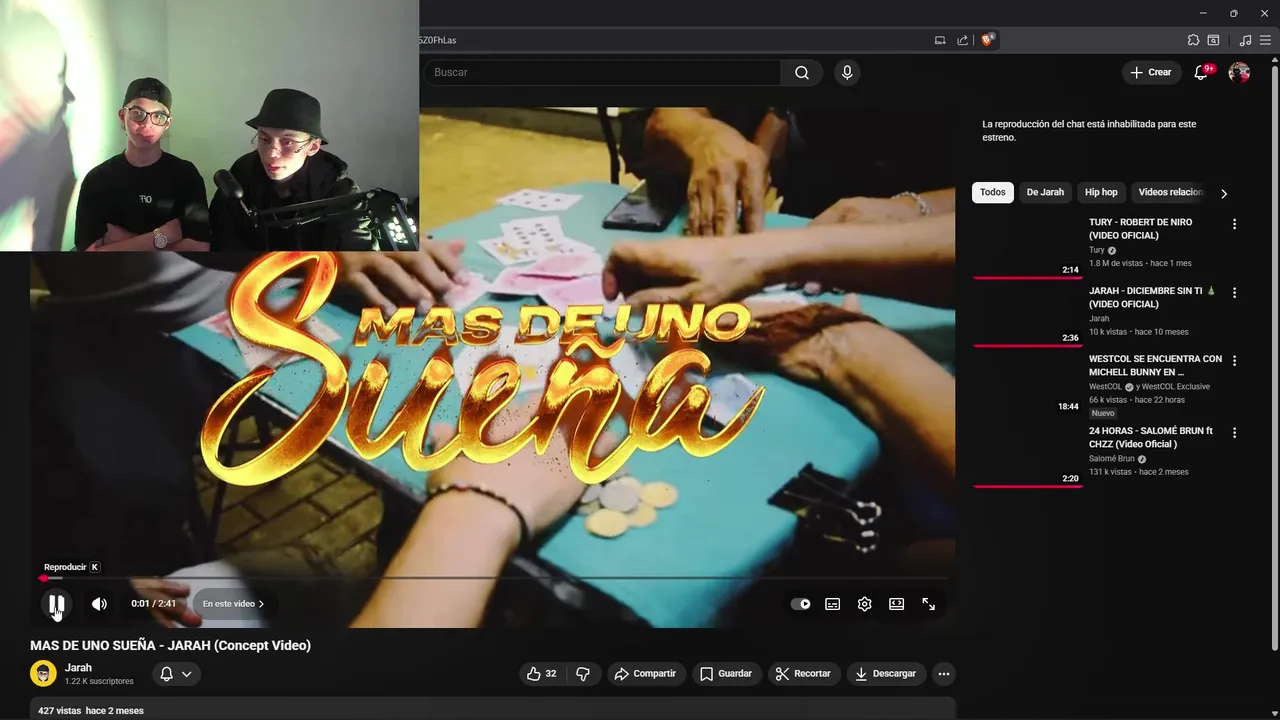This screenshot has height=720, width=1280.
Task: Click the Descargar download button
Action: point(885,674)
